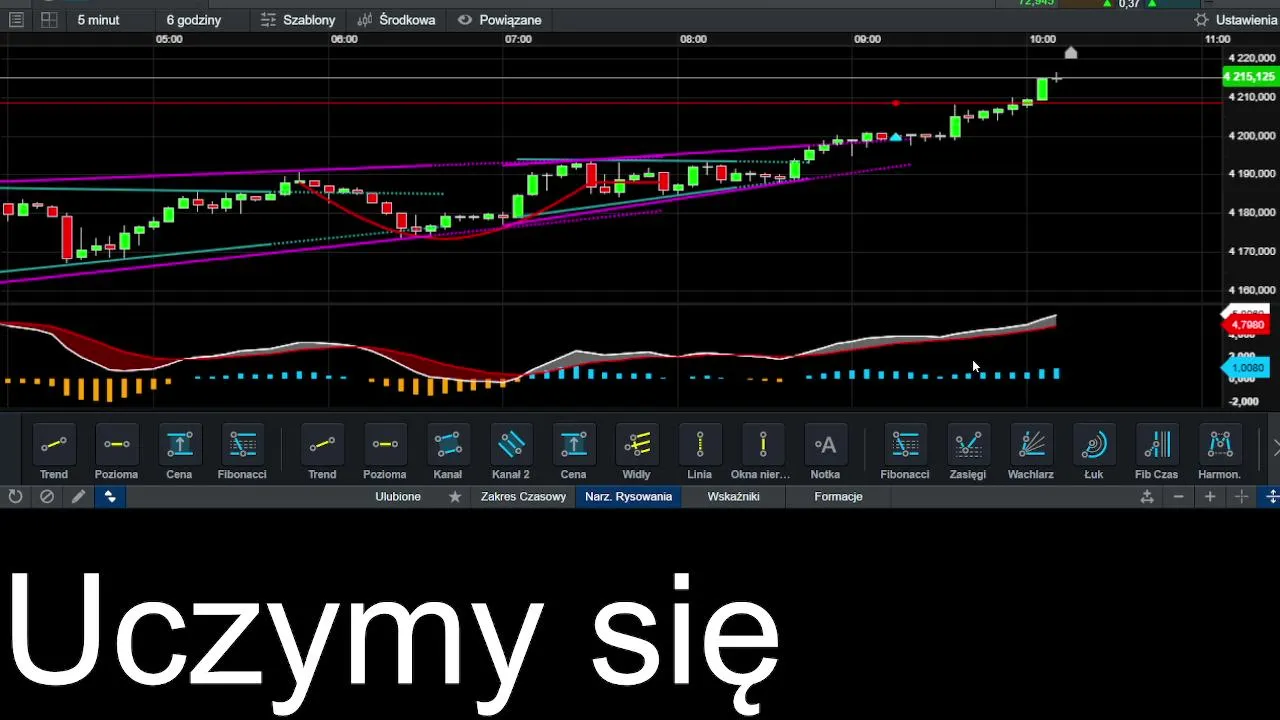1280x720 pixels.
Task: Click the zoom out minus button
Action: 1179,497
